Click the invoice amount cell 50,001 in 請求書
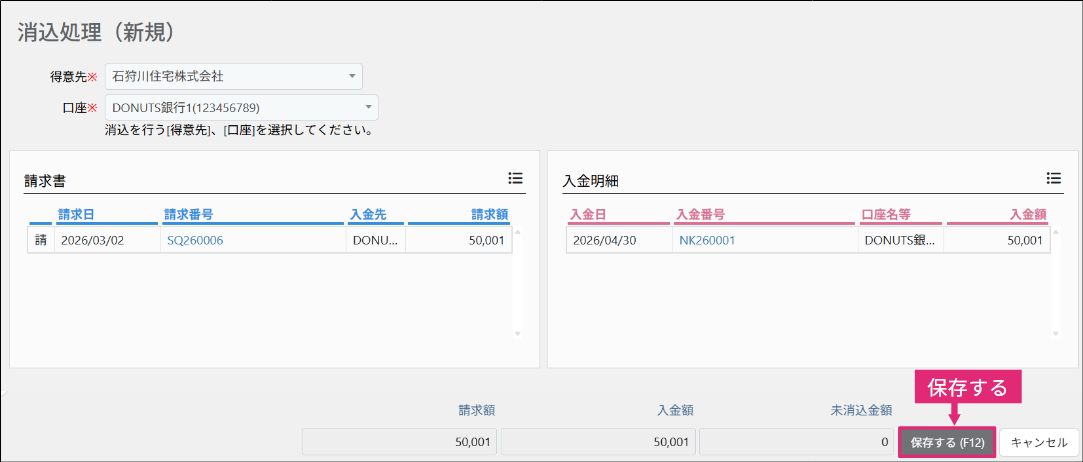1083x462 pixels. pyautogui.click(x=459, y=240)
